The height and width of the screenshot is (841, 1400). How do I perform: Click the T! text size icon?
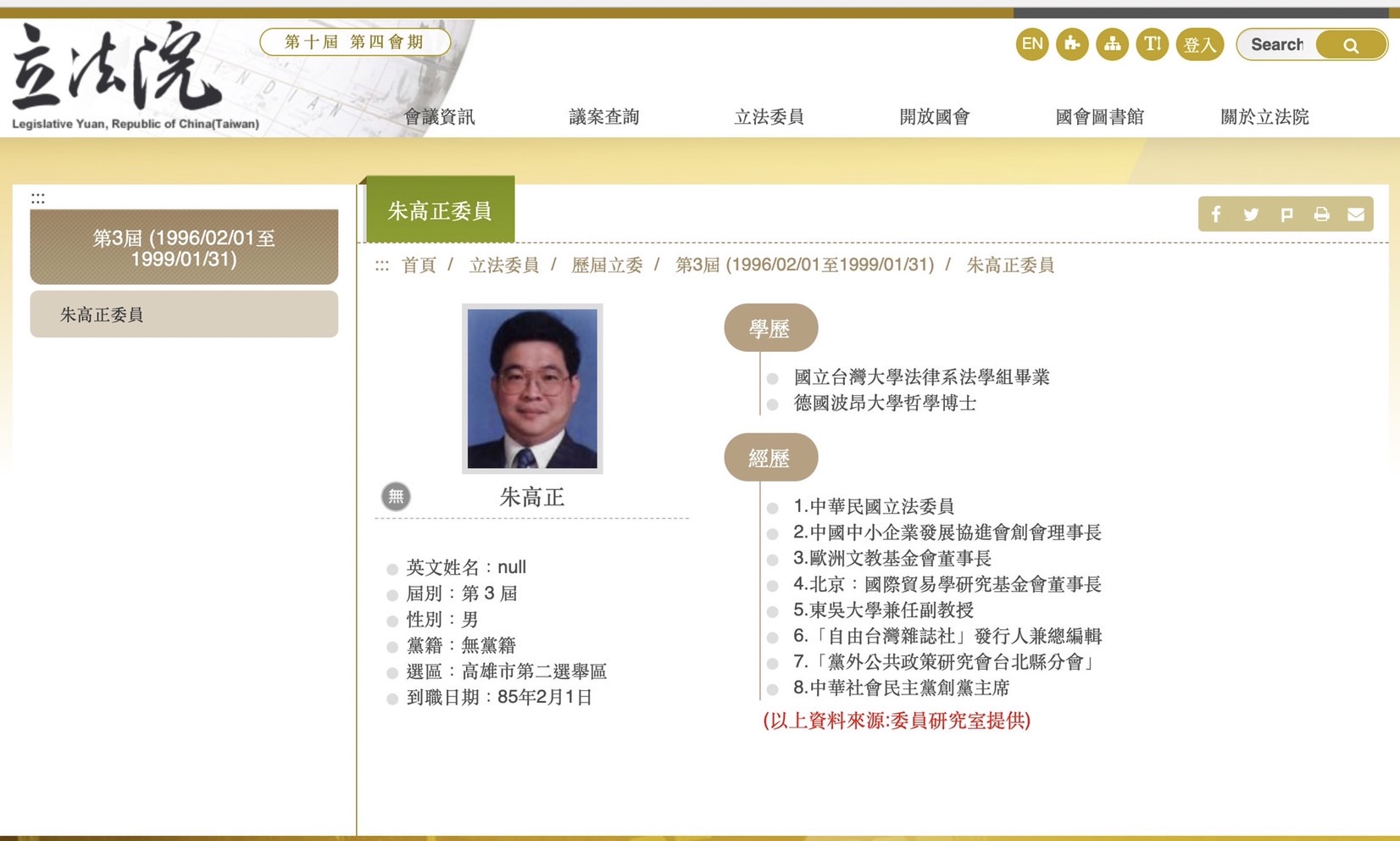[x=1153, y=44]
